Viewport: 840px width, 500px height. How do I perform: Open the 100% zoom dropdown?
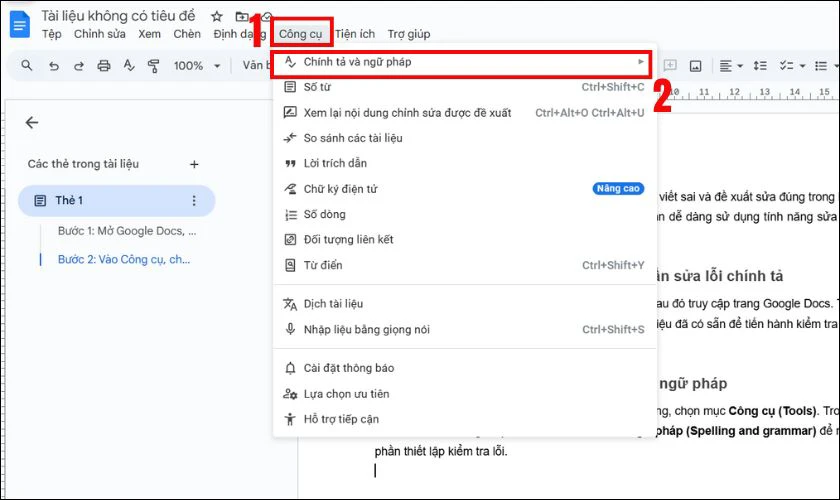[197, 66]
